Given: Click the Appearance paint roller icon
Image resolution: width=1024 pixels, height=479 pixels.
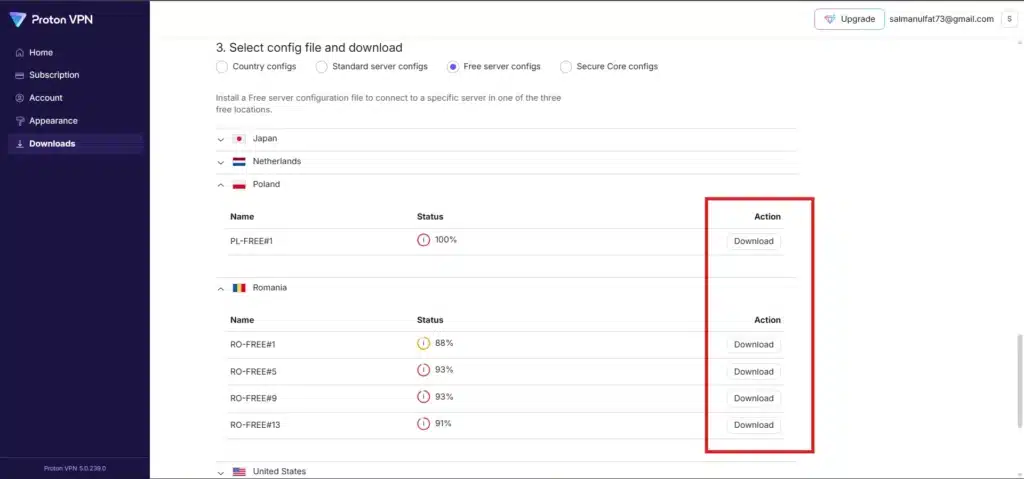Looking at the screenshot, I should 20,121.
